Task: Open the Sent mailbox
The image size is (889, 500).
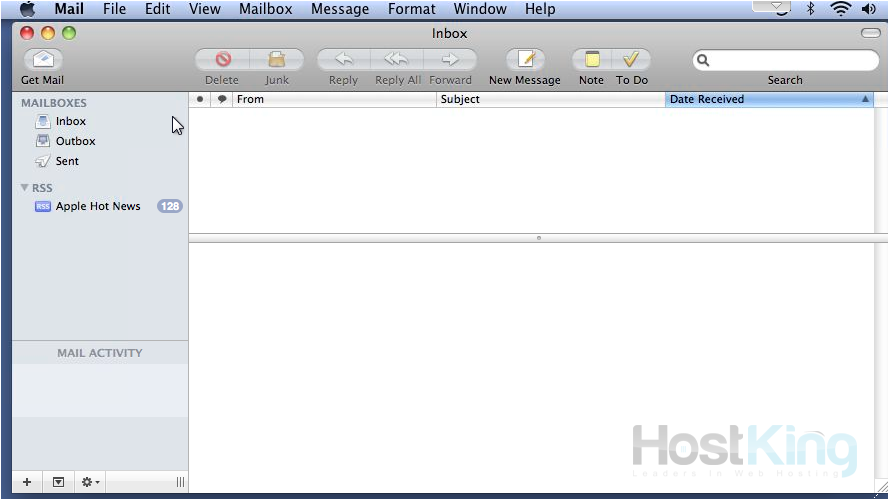Action: coord(67,161)
